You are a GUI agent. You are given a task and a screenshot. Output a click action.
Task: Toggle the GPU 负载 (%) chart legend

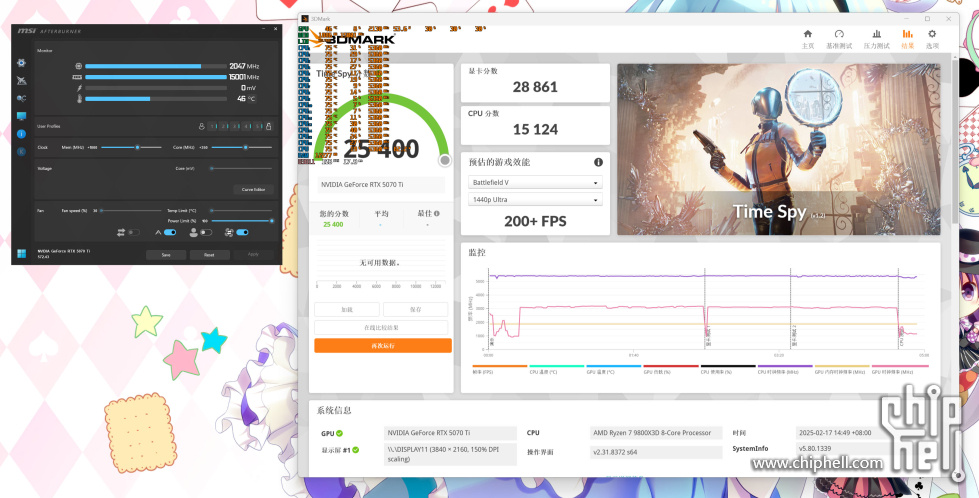(671, 369)
